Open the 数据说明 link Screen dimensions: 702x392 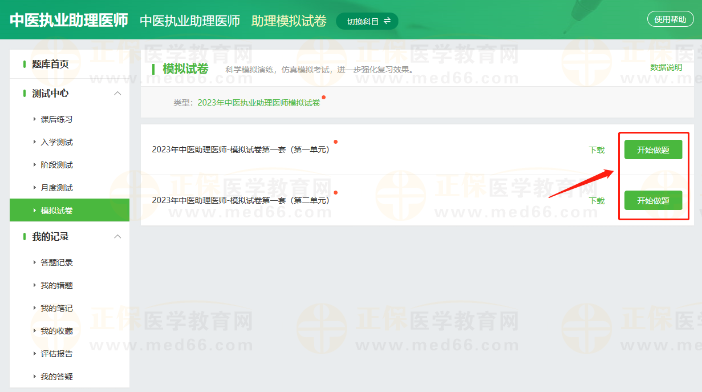[666, 68]
